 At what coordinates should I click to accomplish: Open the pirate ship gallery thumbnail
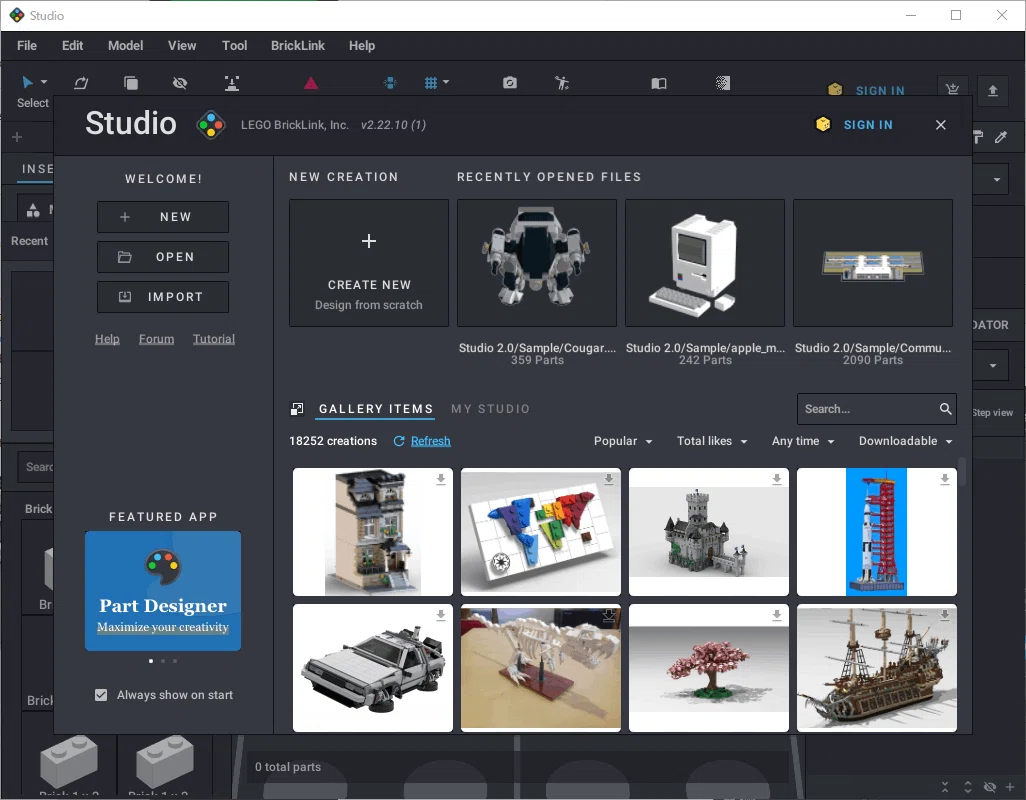point(877,668)
